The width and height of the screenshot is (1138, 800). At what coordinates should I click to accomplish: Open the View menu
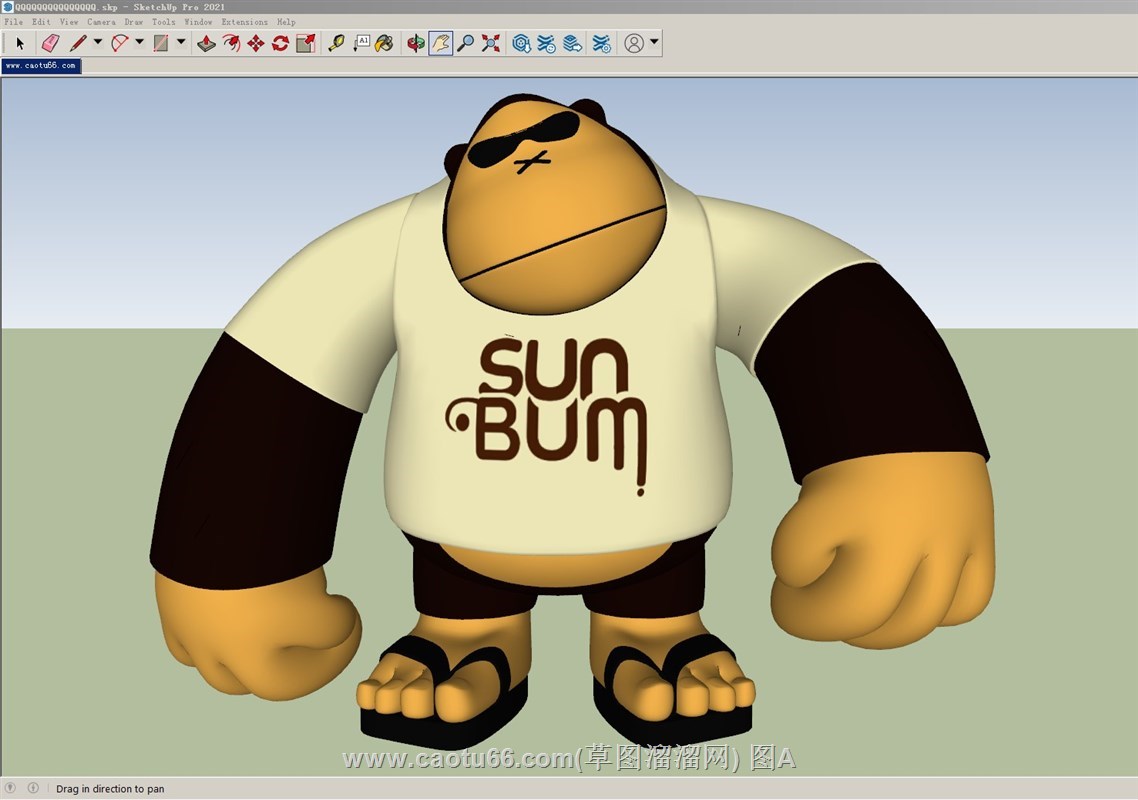coord(69,22)
